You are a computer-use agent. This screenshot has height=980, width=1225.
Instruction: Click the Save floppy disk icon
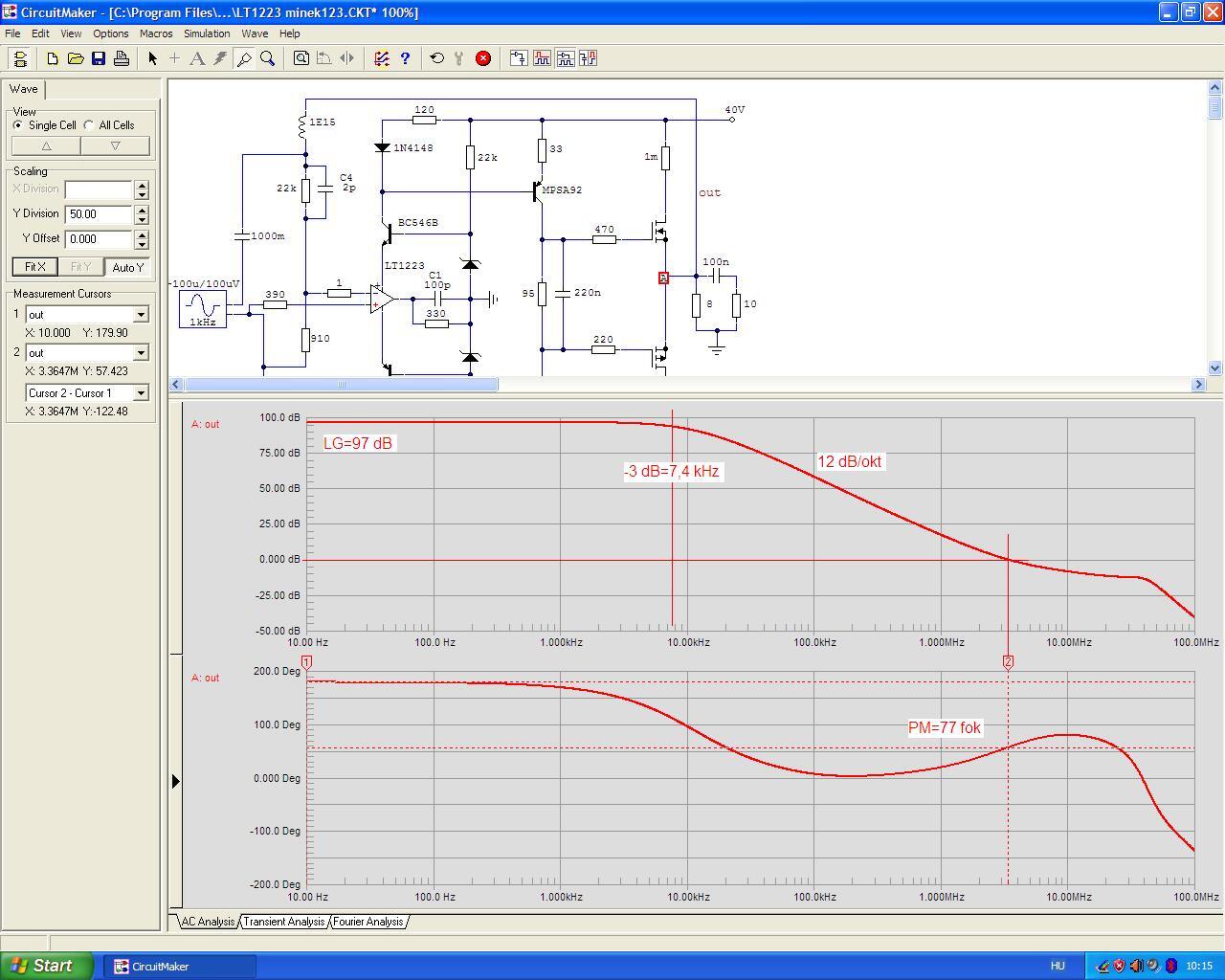tap(99, 58)
